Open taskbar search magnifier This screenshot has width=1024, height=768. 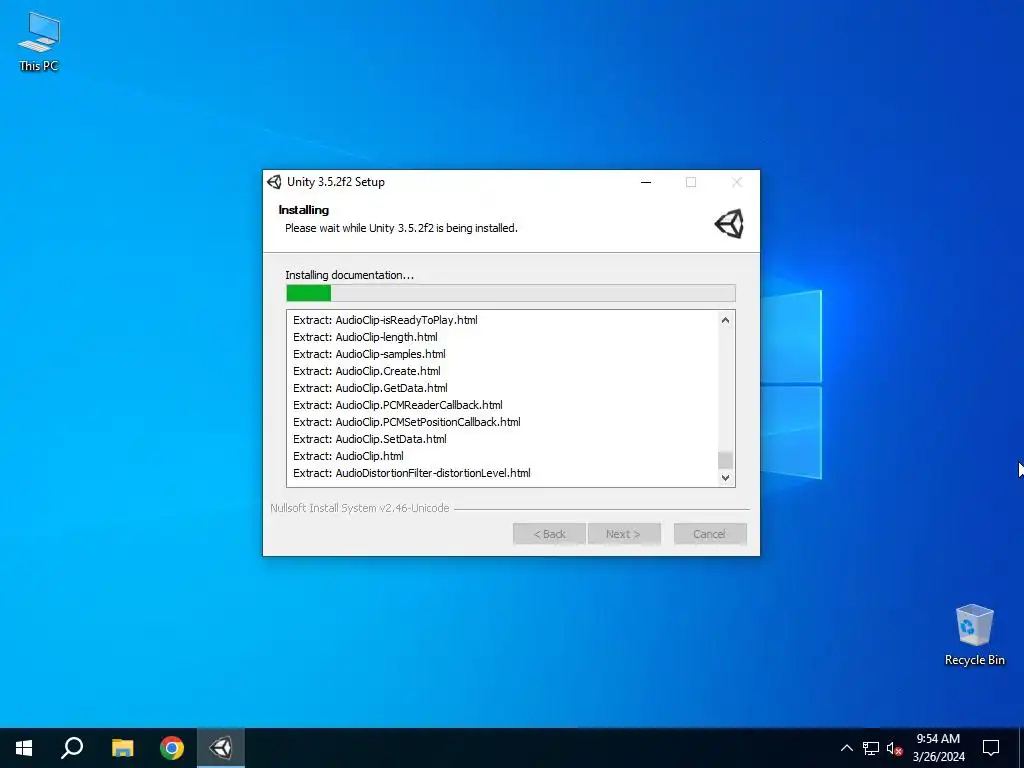72,748
